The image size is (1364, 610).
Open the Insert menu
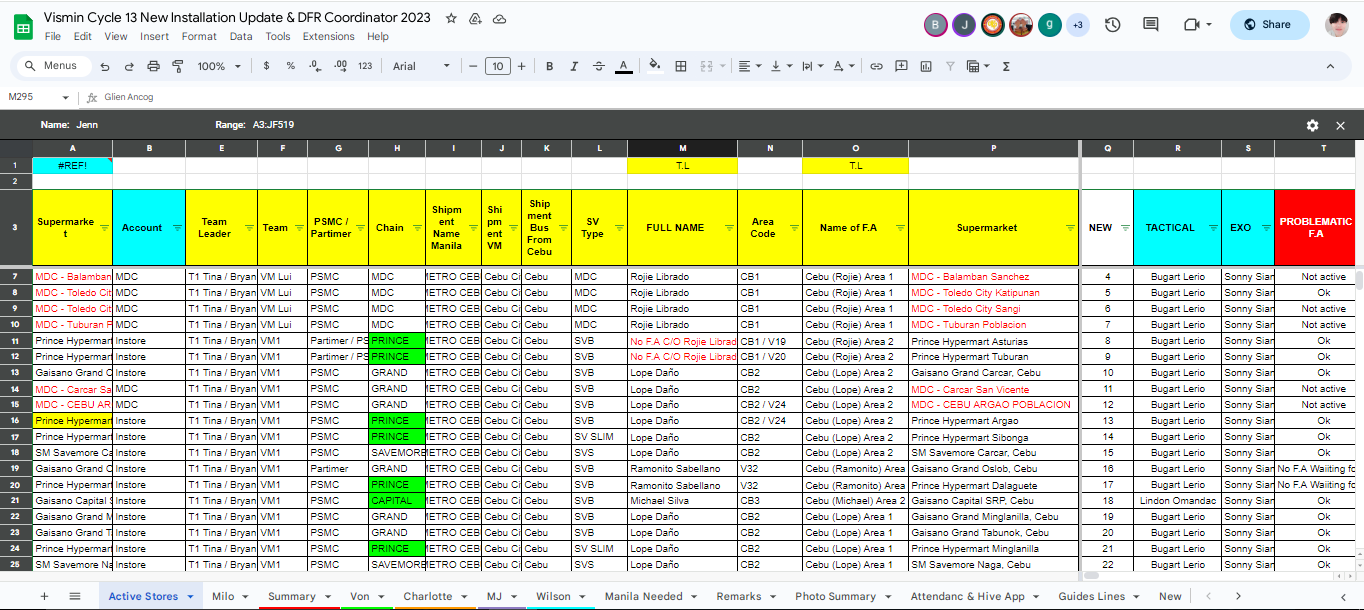pyautogui.click(x=155, y=36)
